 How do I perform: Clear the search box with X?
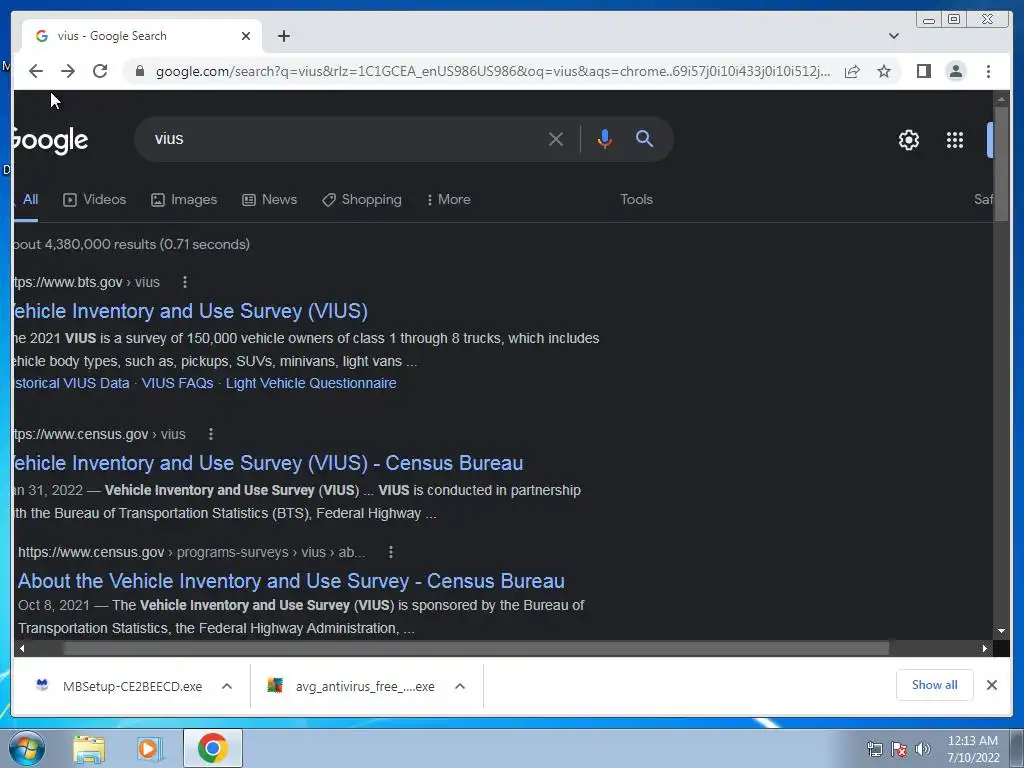coord(556,139)
